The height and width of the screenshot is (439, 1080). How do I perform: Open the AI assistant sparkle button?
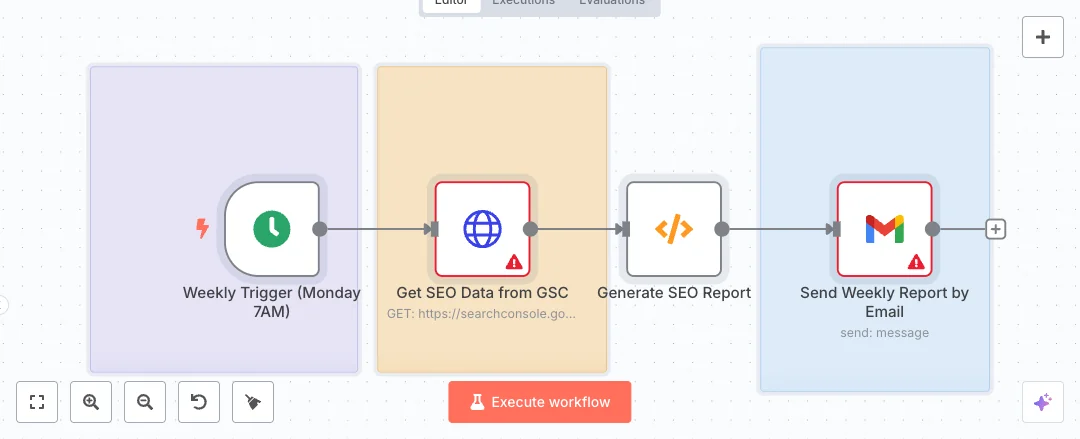(x=1042, y=402)
